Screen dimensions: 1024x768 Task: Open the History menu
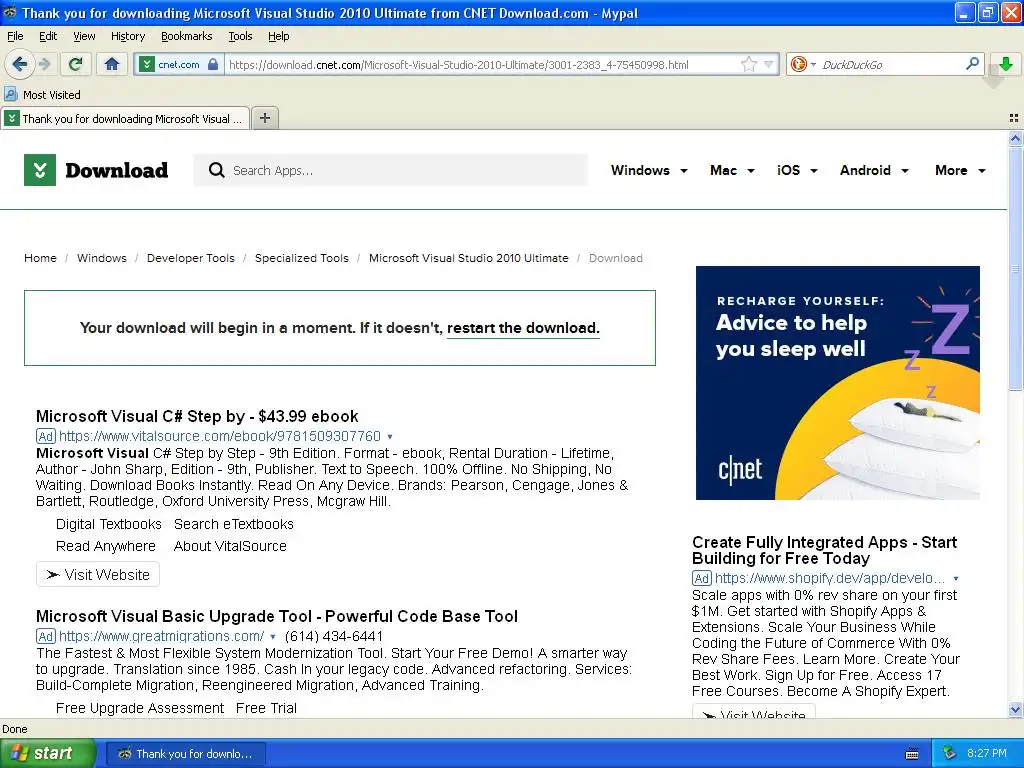(x=128, y=36)
